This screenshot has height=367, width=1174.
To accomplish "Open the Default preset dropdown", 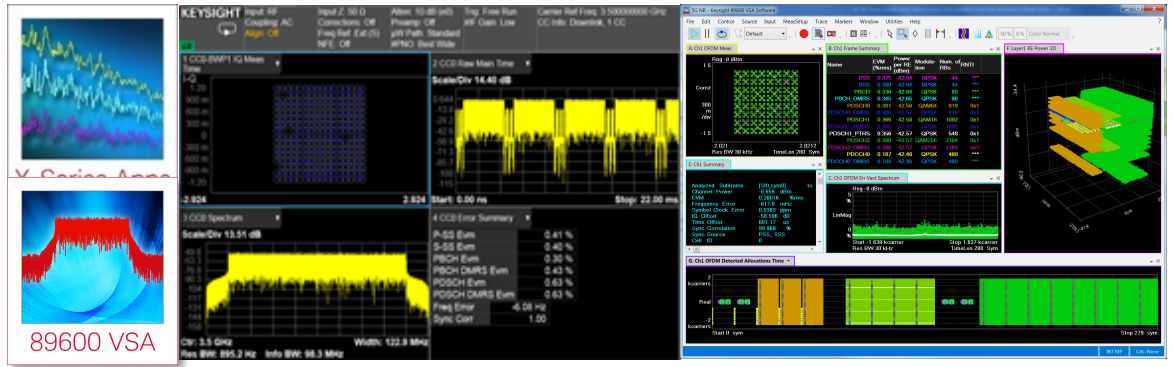I will pyautogui.click(x=765, y=34).
